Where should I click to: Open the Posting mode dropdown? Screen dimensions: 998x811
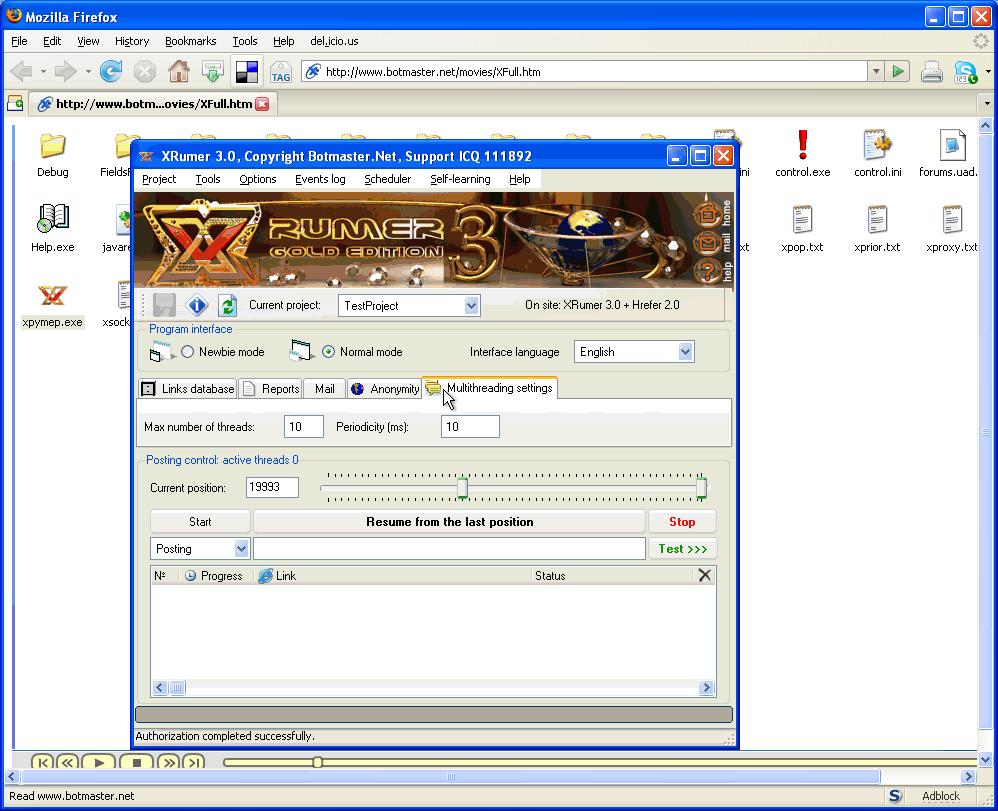click(x=241, y=549)
